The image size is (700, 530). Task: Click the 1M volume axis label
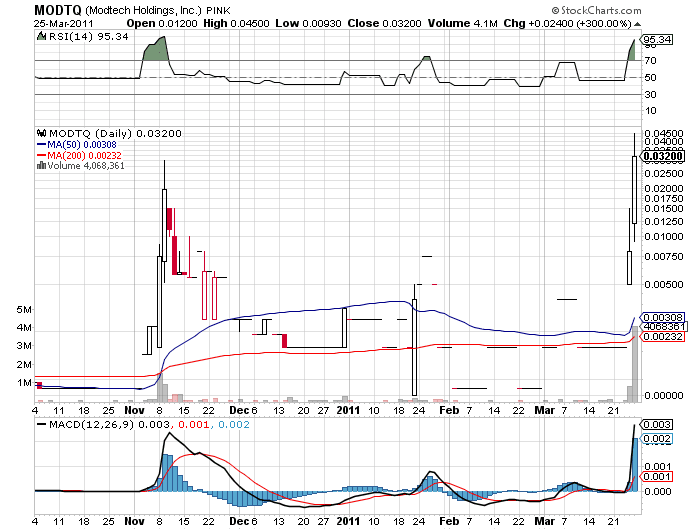click(x=24, y=383)
